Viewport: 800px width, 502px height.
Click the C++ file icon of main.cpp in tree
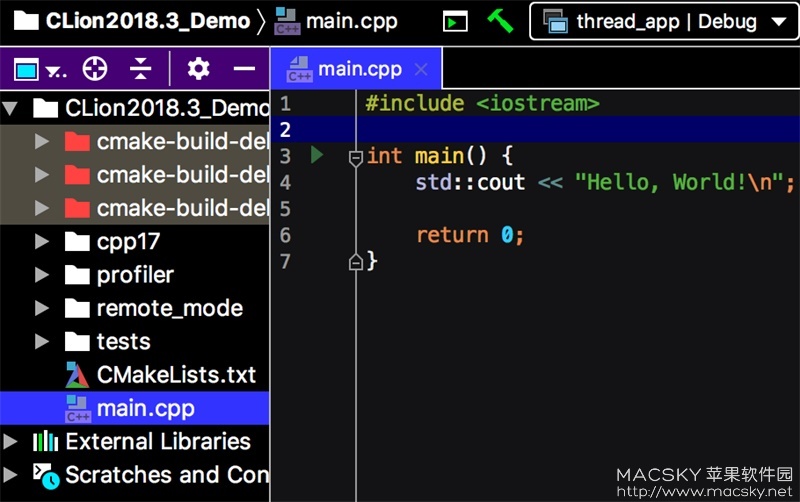pyautogui.click(x=78, y=409)
